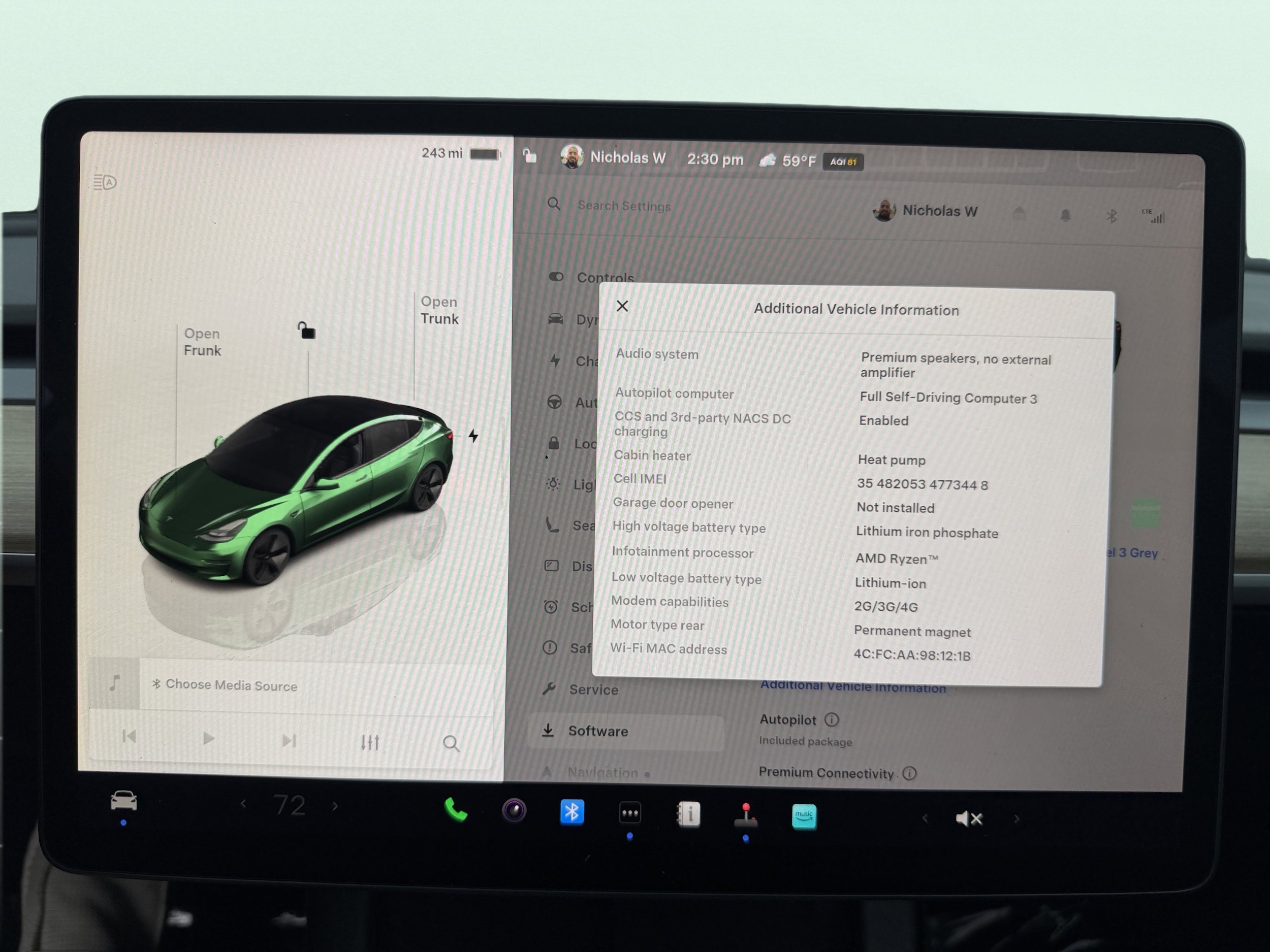Viewport: 1270px width, 952px height.
Task: Select the Software settings menu item
Action: click(598, 731)
